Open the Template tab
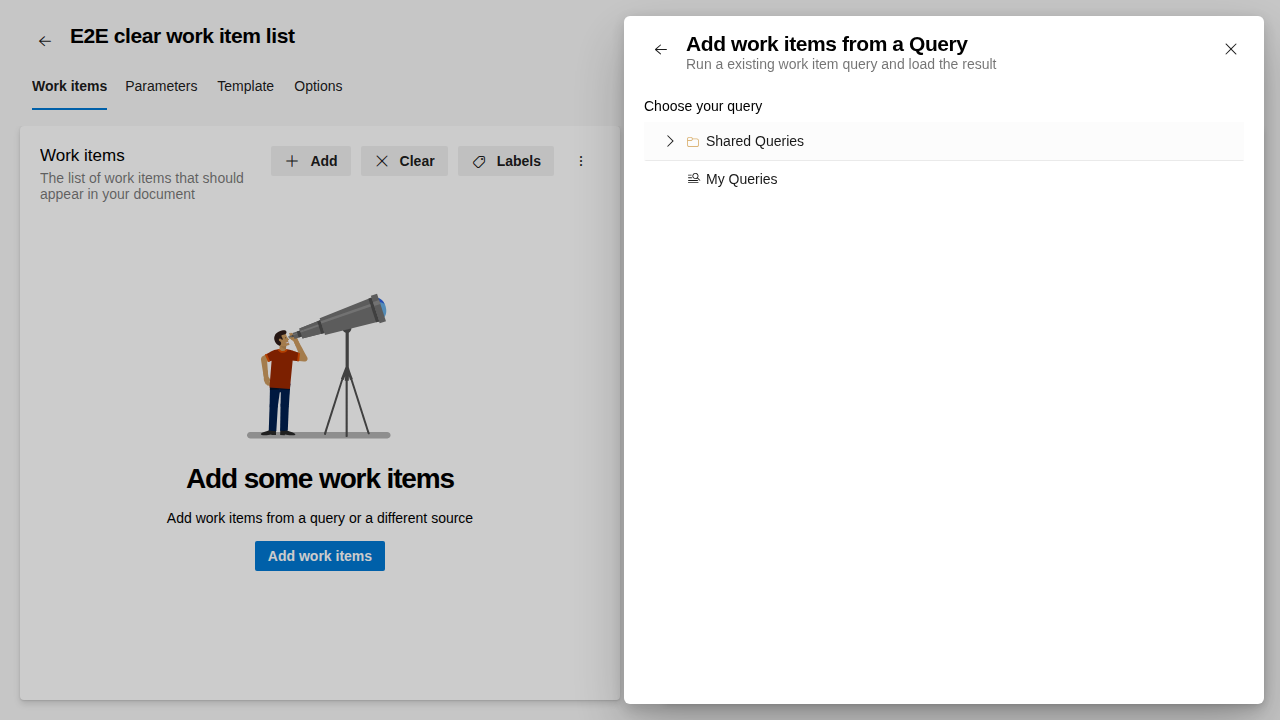This screenshot has height=720, width=1280. click(245, 86)
